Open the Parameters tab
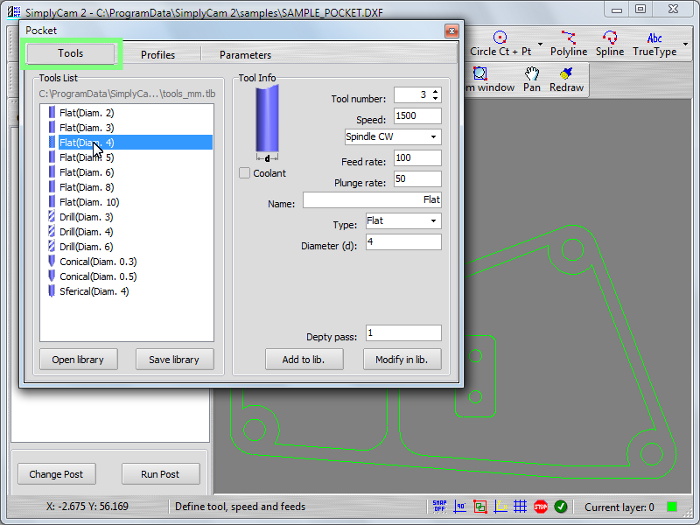 coord(245,54)
